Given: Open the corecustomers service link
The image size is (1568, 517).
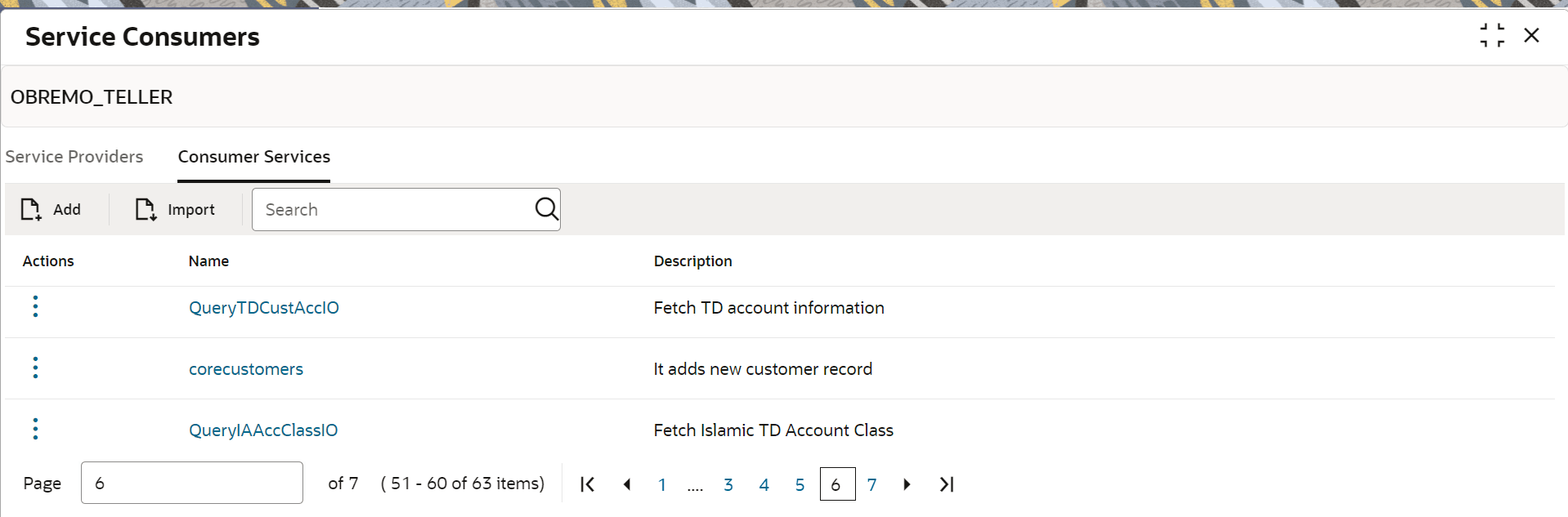Looking at the screenshot, I should tap(245, 369).
